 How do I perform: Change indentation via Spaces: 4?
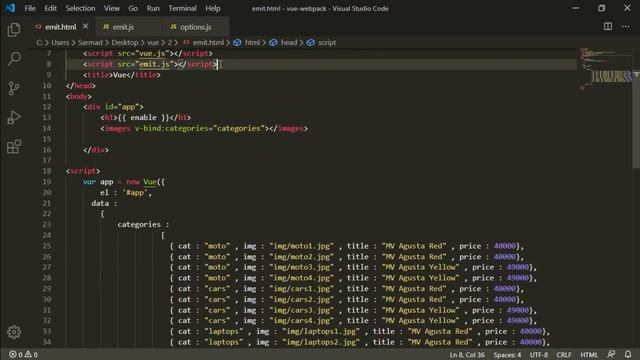tap(507, 355)
